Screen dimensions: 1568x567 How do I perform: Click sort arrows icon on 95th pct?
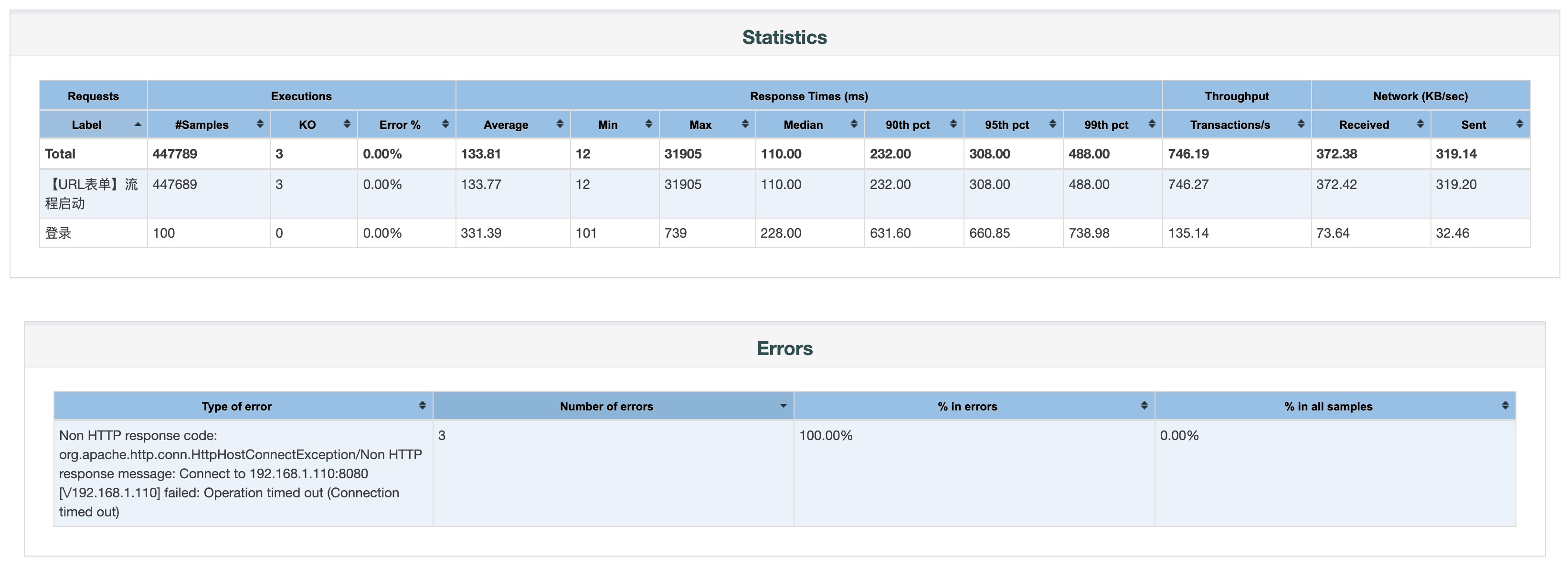click(x=1052, y=124)
